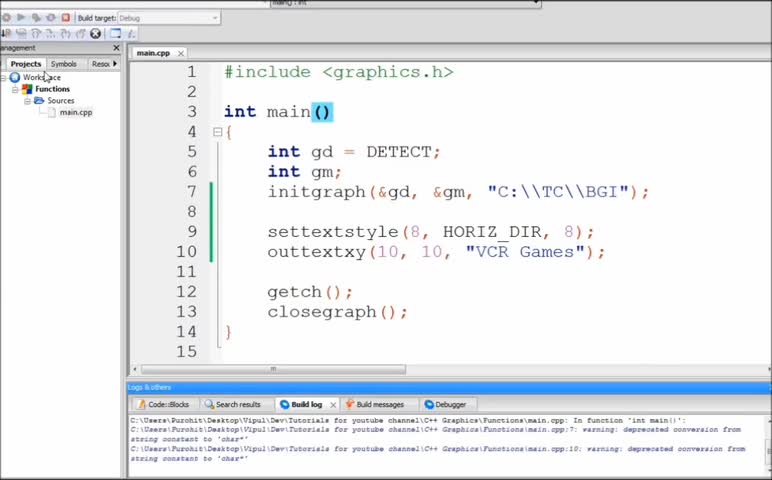Image resolution: width=772 pixels, height=480 pixels.
Task: Click the Step into instruction debugger icon
Action: coord(80,33)
